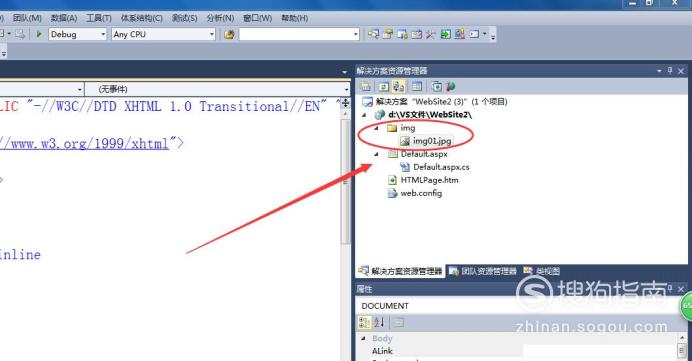The width and height of the screenshot is (692, 361).
Task: Open the Toolbox wrench-and-hammer icon
Action: click(431, 34)
